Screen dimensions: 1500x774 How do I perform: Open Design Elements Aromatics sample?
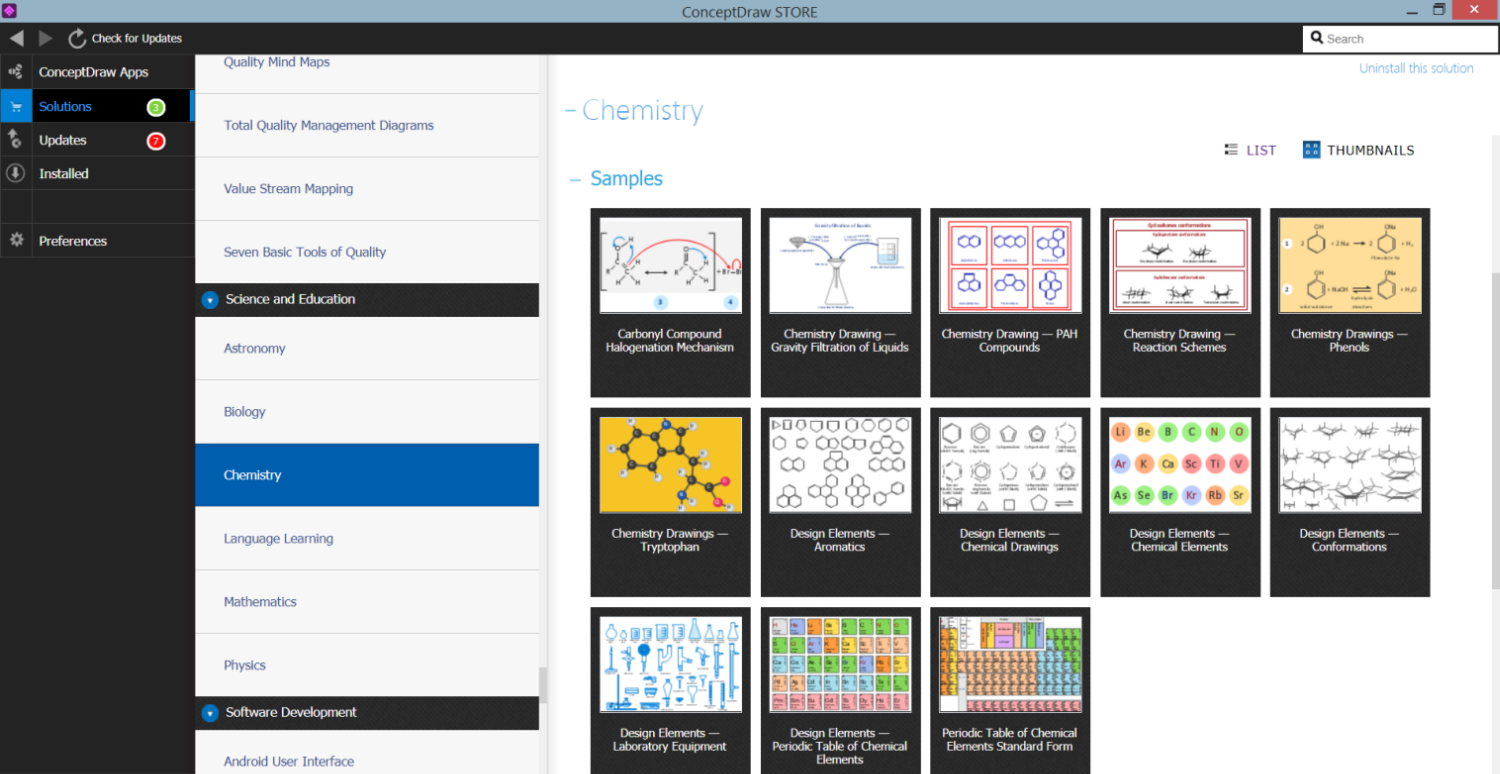pyautogui.click(x=840, y=502)
